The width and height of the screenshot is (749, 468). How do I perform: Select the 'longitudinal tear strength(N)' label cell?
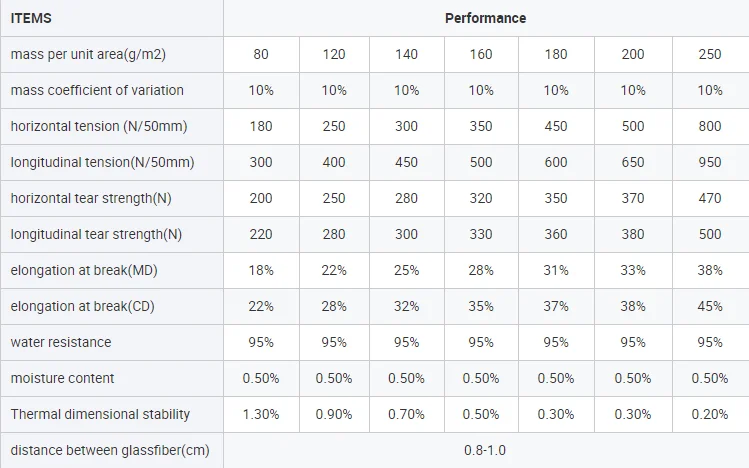coord(96,234)
